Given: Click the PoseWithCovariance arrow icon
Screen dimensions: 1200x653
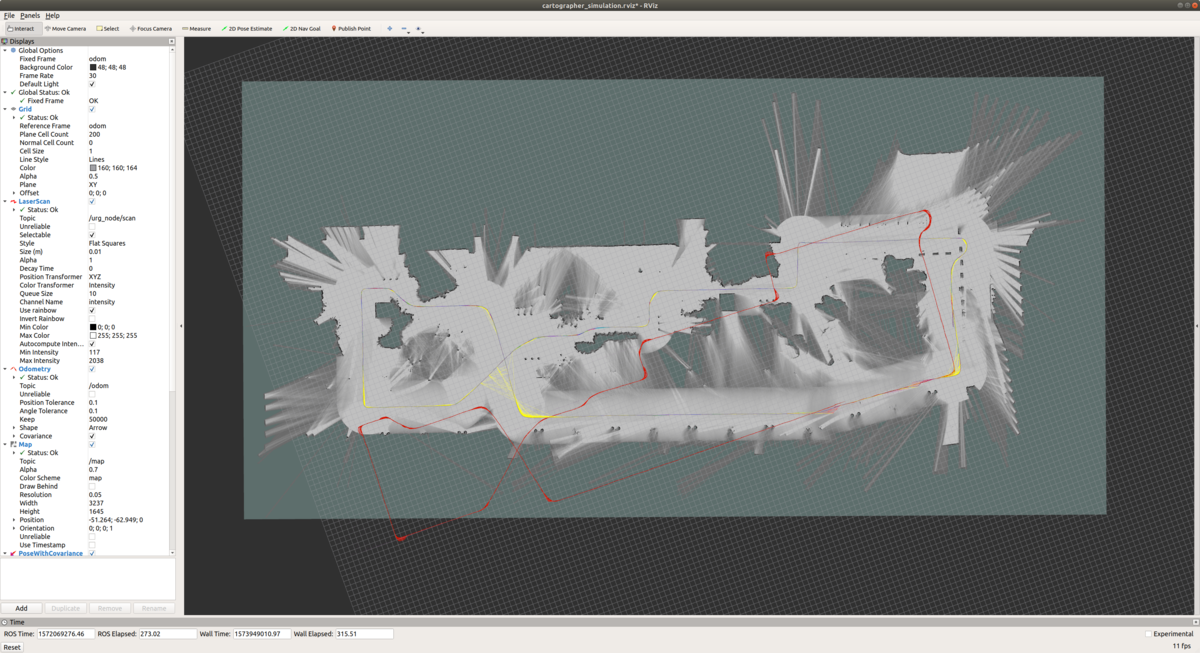Looking at the screenshot, I should coord(13,553).
